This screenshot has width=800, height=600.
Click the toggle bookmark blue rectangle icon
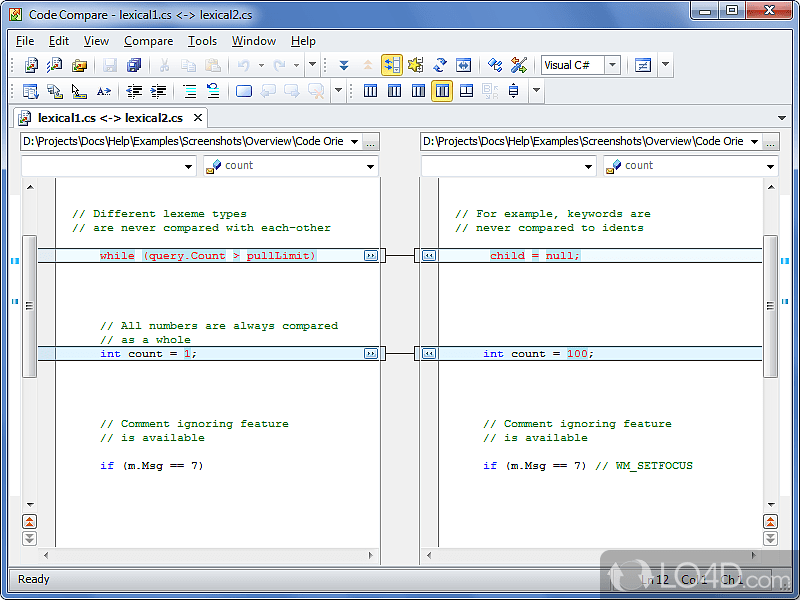[244, 91]
